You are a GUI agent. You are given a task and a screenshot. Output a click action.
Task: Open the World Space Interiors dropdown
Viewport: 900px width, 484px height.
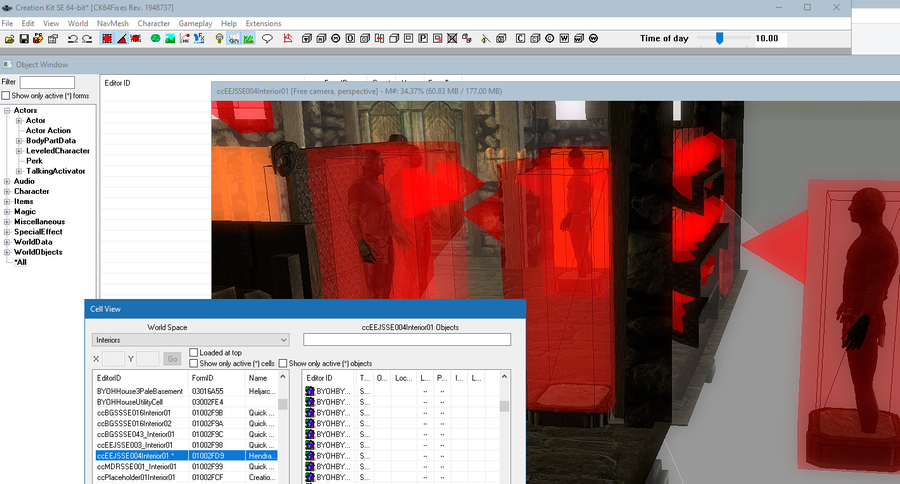190,340
